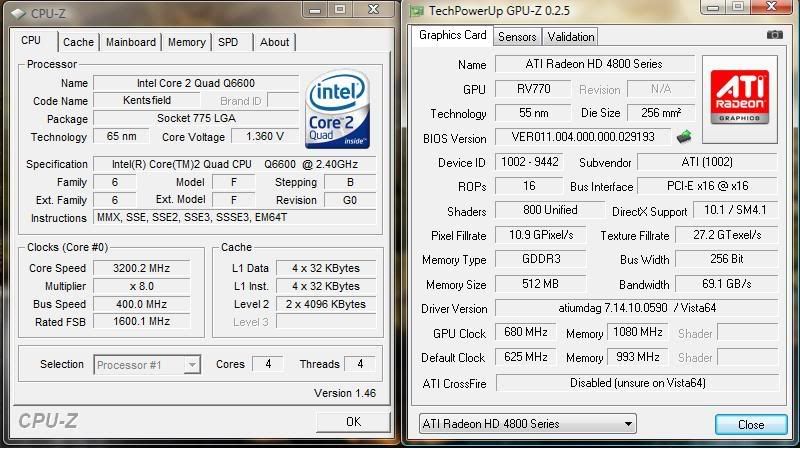Switch to the Sensors tab in GPU-Z
This screenshot has width=800, height=449.
517,37
